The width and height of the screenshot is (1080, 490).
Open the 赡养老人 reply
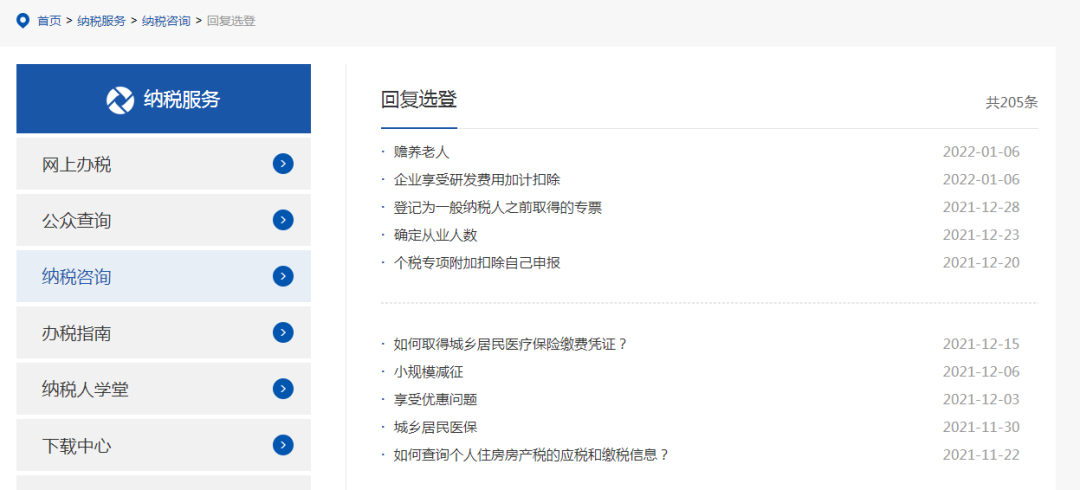pyautogui.click(x=422, y=152)
